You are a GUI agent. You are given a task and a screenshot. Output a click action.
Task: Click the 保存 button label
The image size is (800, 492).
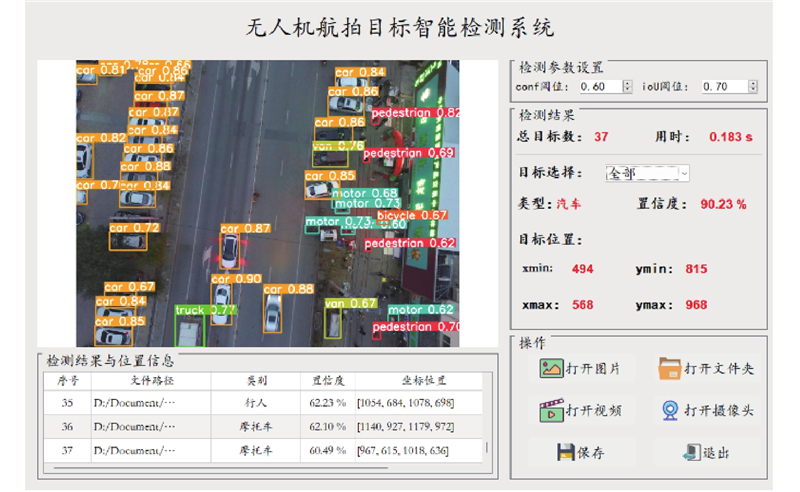(x=590, y=452)
